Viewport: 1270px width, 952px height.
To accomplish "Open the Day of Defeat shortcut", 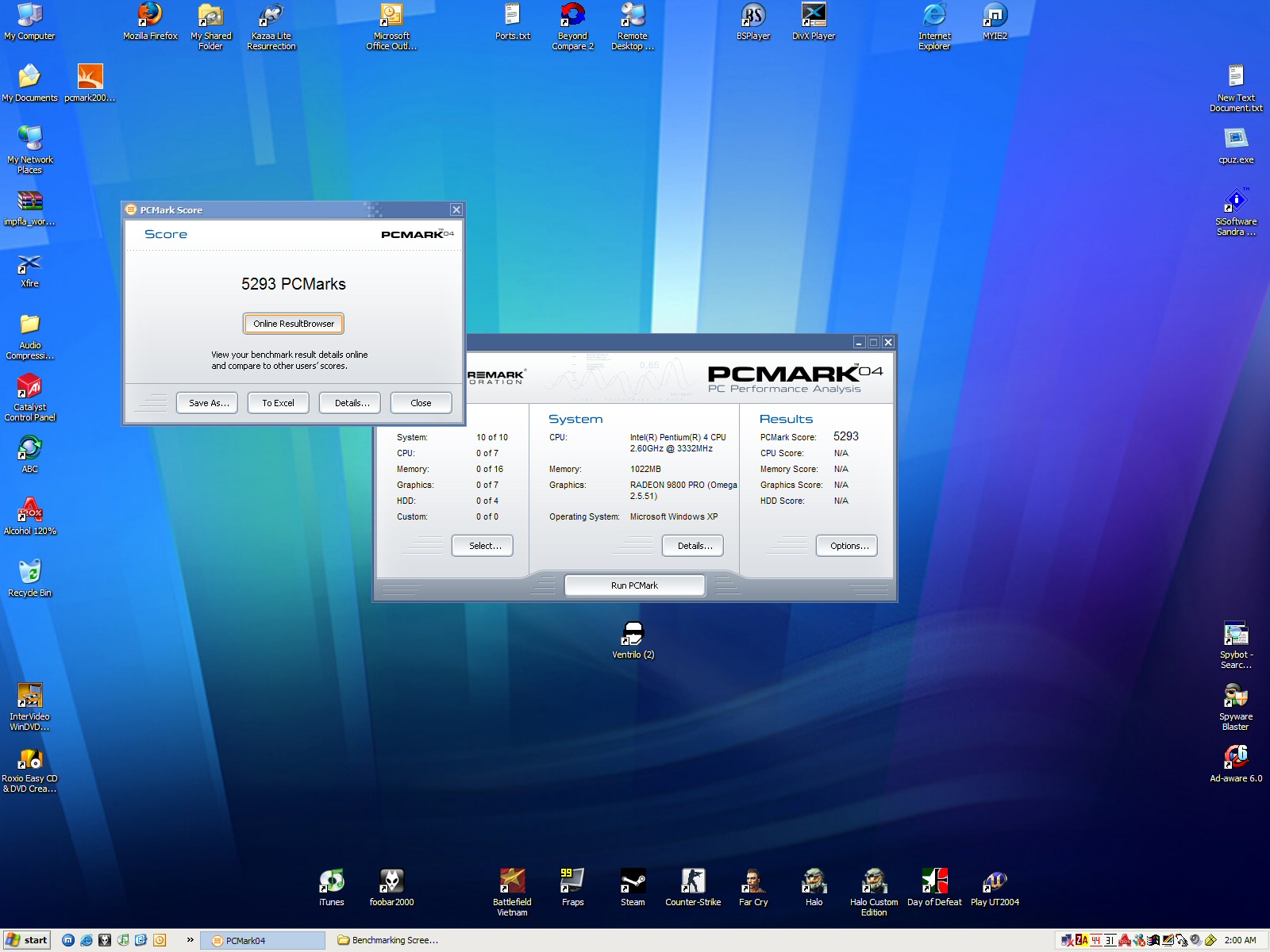I will pos(934,889).
